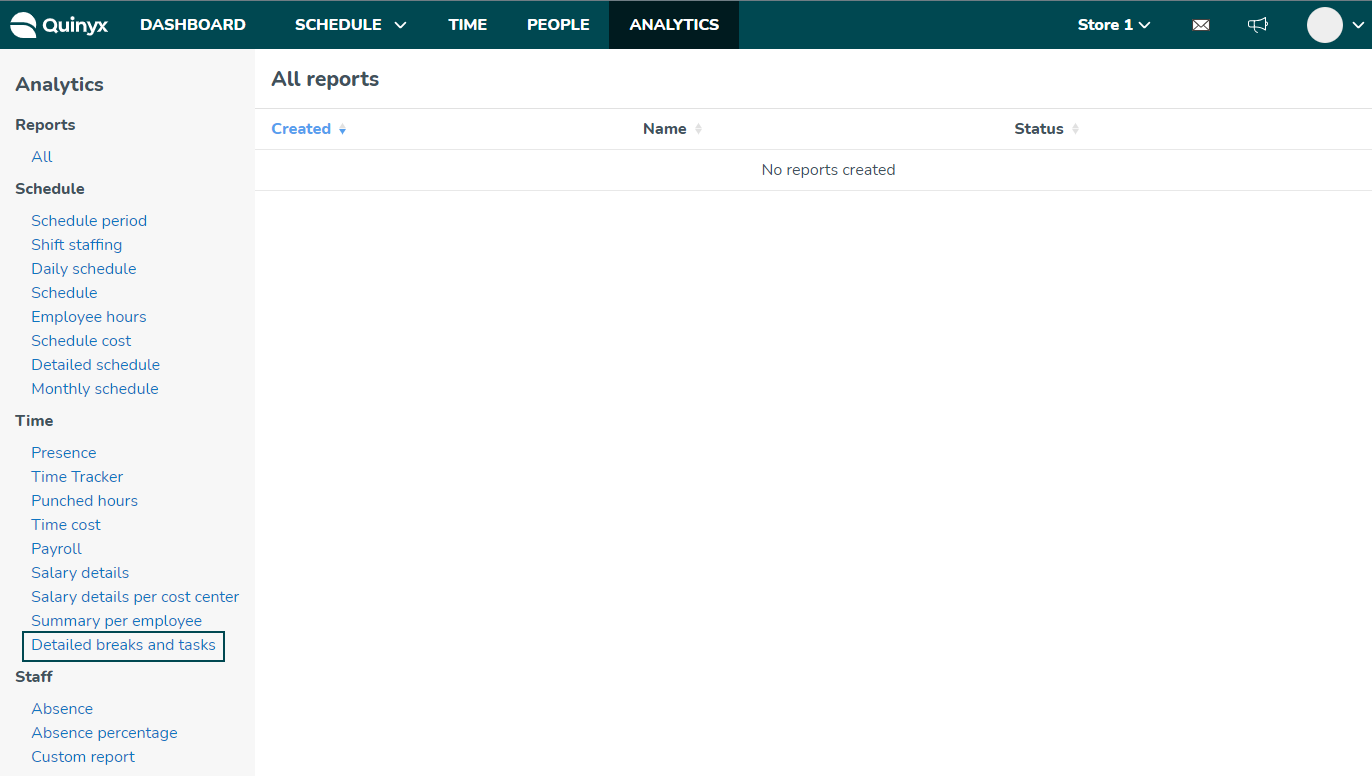Switch to the People tab
This screenshot has width=1372, height=776.
pyautogui.click(x=558, y=25)
